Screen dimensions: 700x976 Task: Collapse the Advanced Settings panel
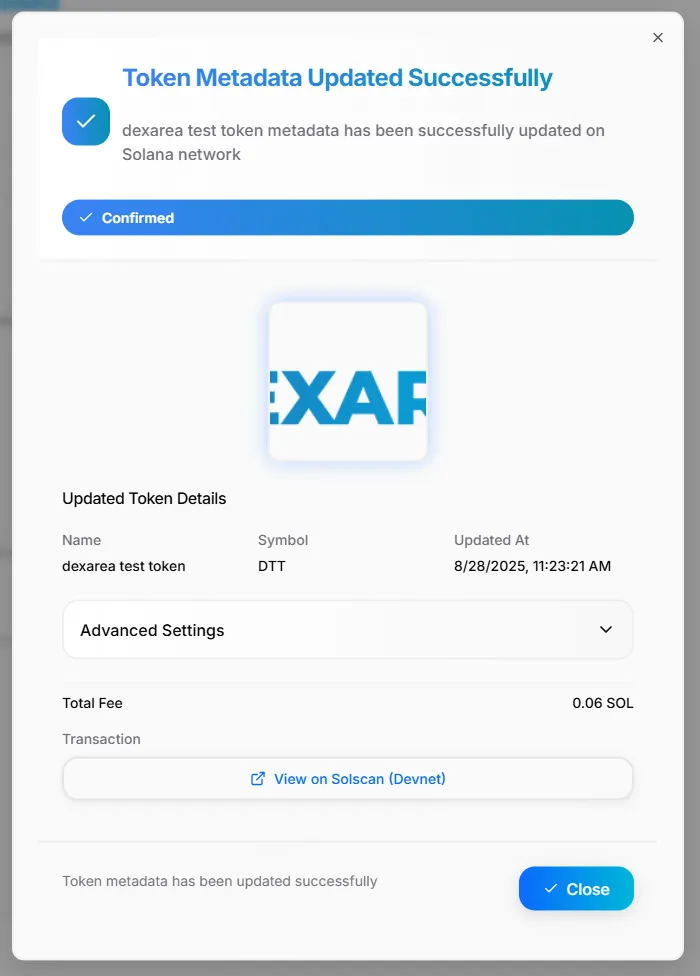click(x=347, y=630)
